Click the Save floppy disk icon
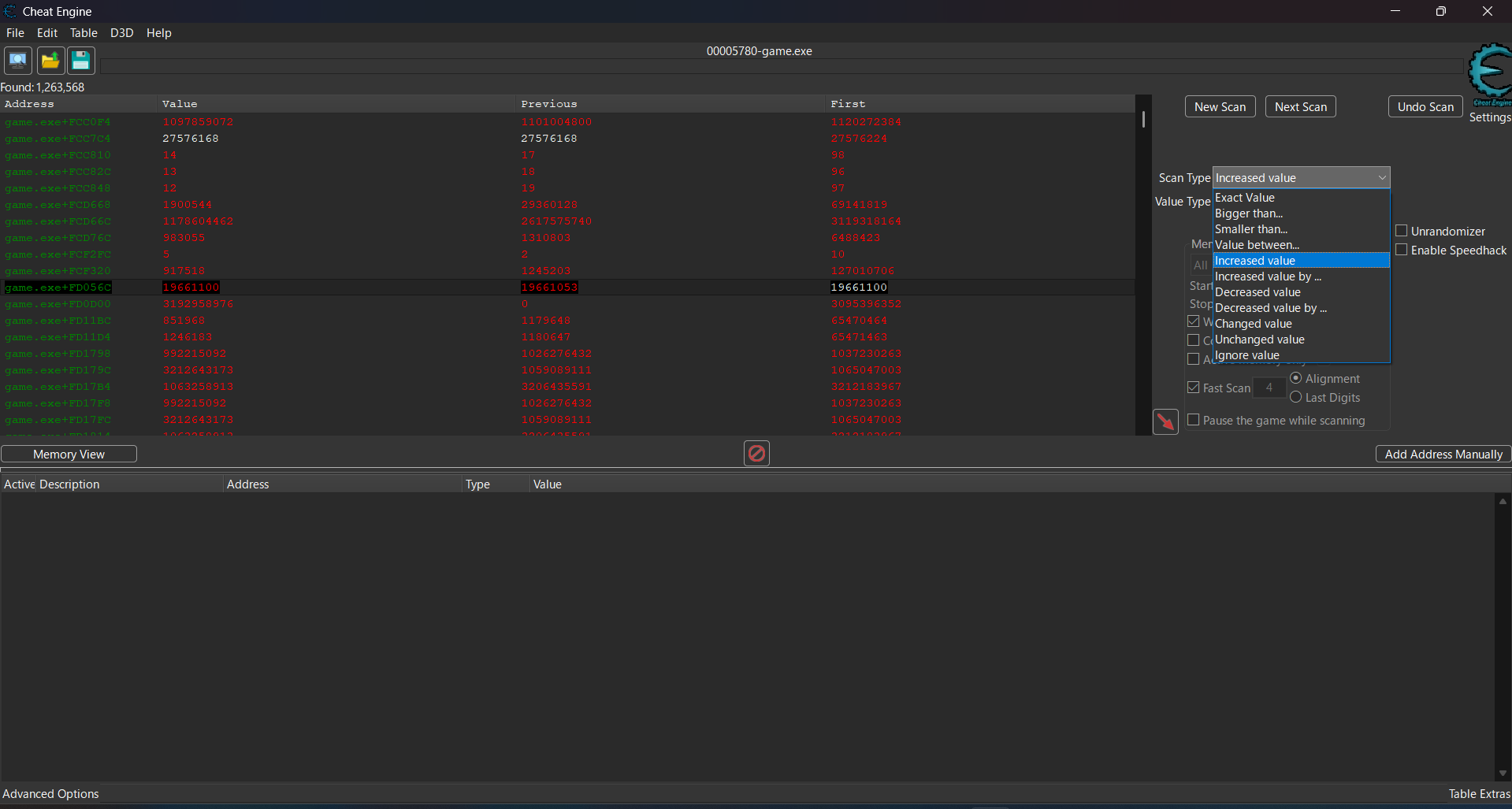The width and height of the screenshot is (1512, 809). coord(80,61)
